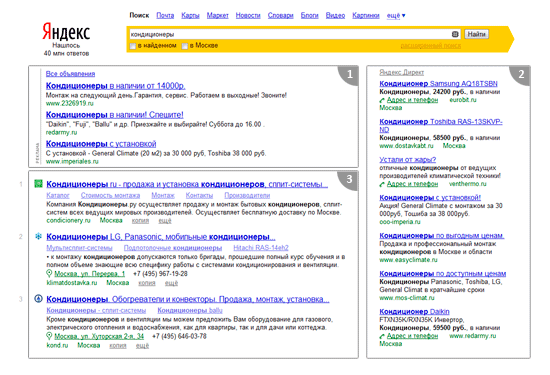The width and height of the screenshot is (550, 375).
Task: Open 'Кондиционеры ballu' sitelink
Action: 190,310
